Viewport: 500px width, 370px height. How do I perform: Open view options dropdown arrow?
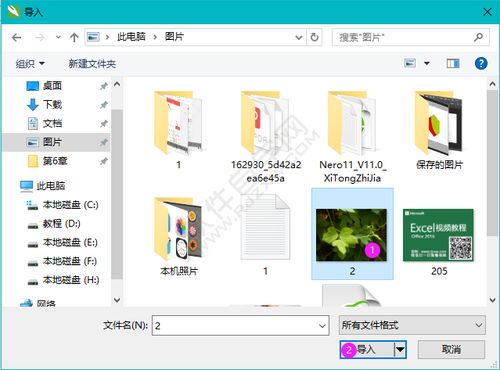(x=427, y=63)
